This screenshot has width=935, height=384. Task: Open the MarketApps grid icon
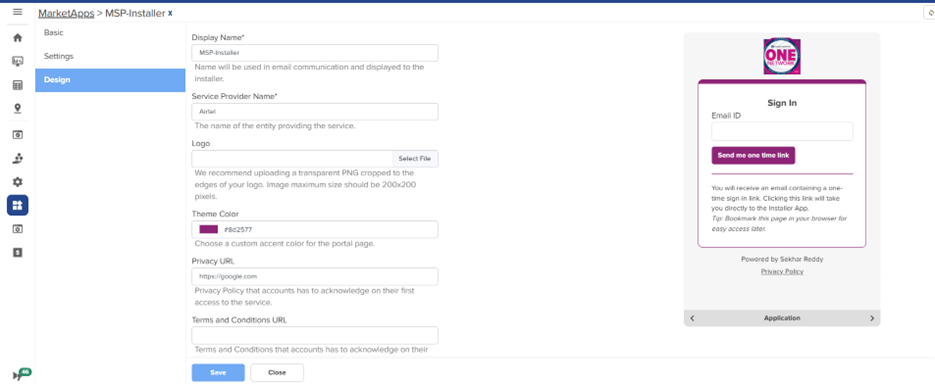pyautogui.click(x=17, y=205)
